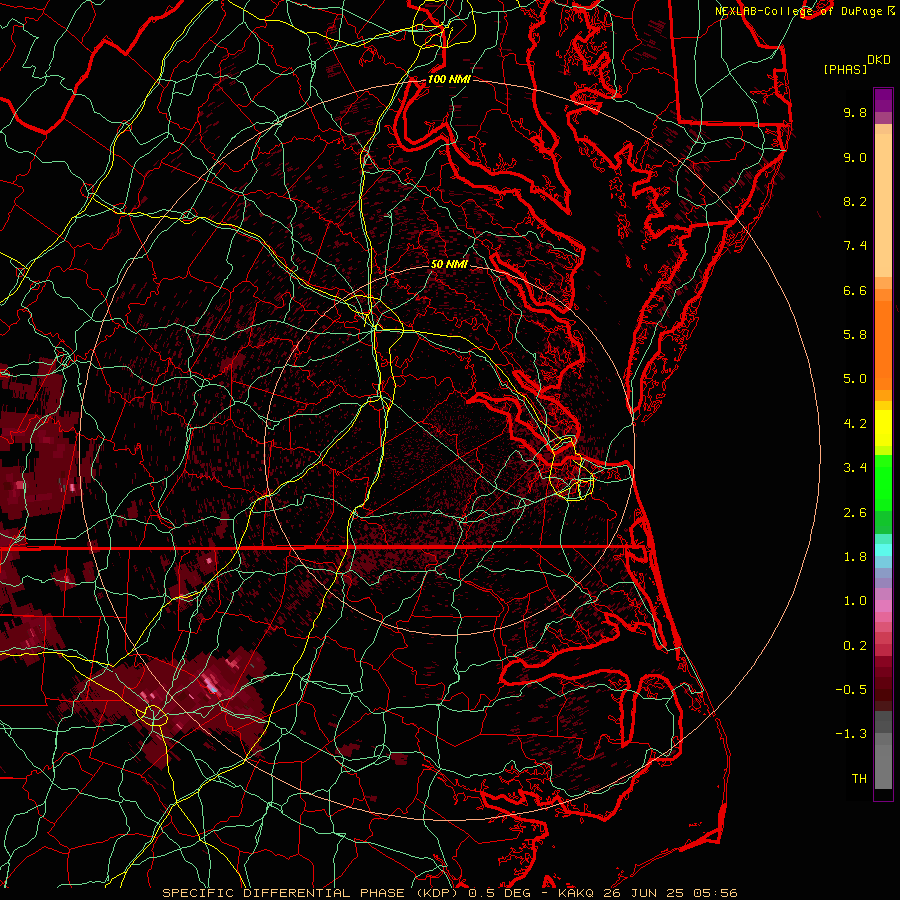Click the 7.4 scale value
Screen dimensions: 900x900
point(855,246)
